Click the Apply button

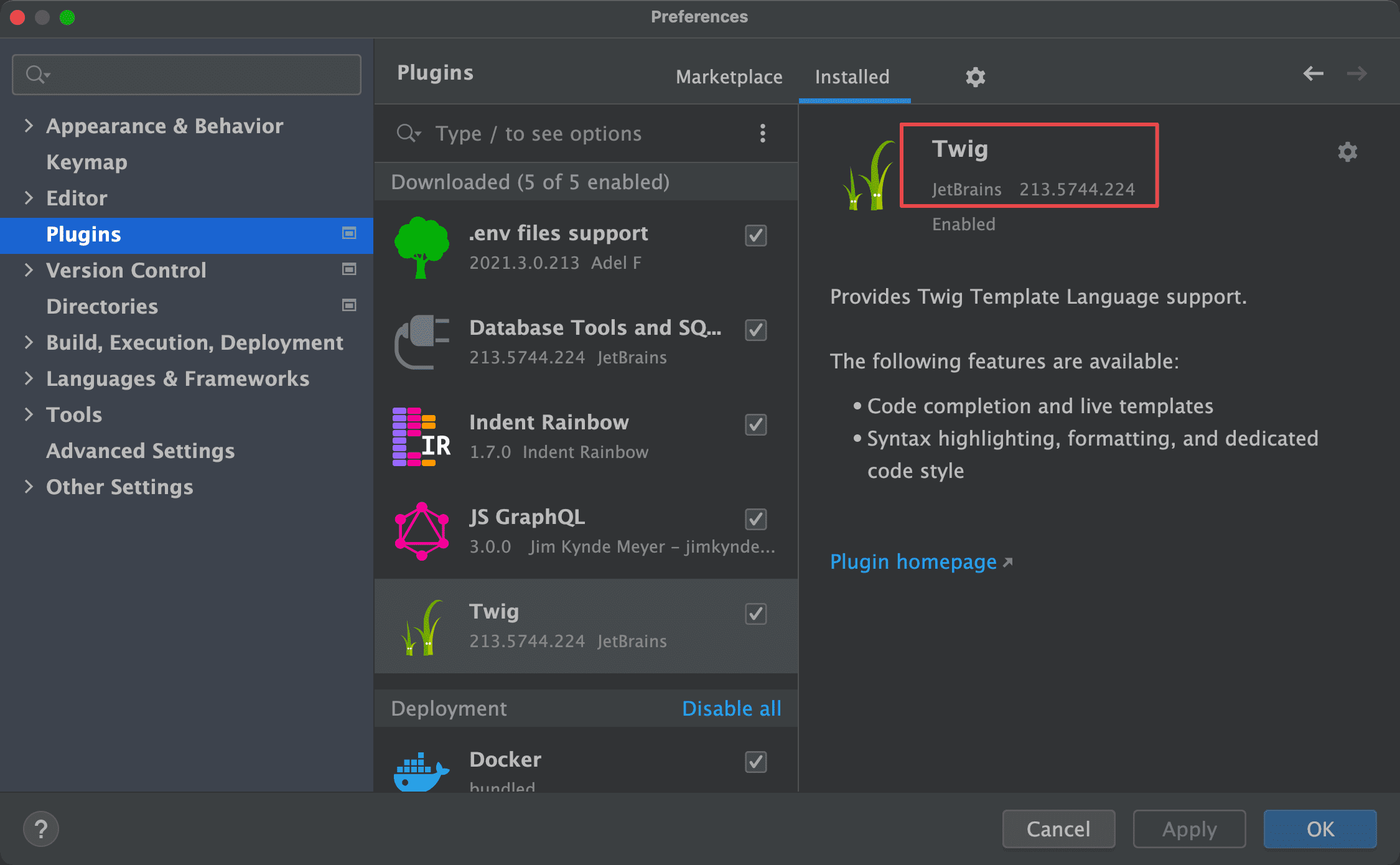pos(1189,829)
